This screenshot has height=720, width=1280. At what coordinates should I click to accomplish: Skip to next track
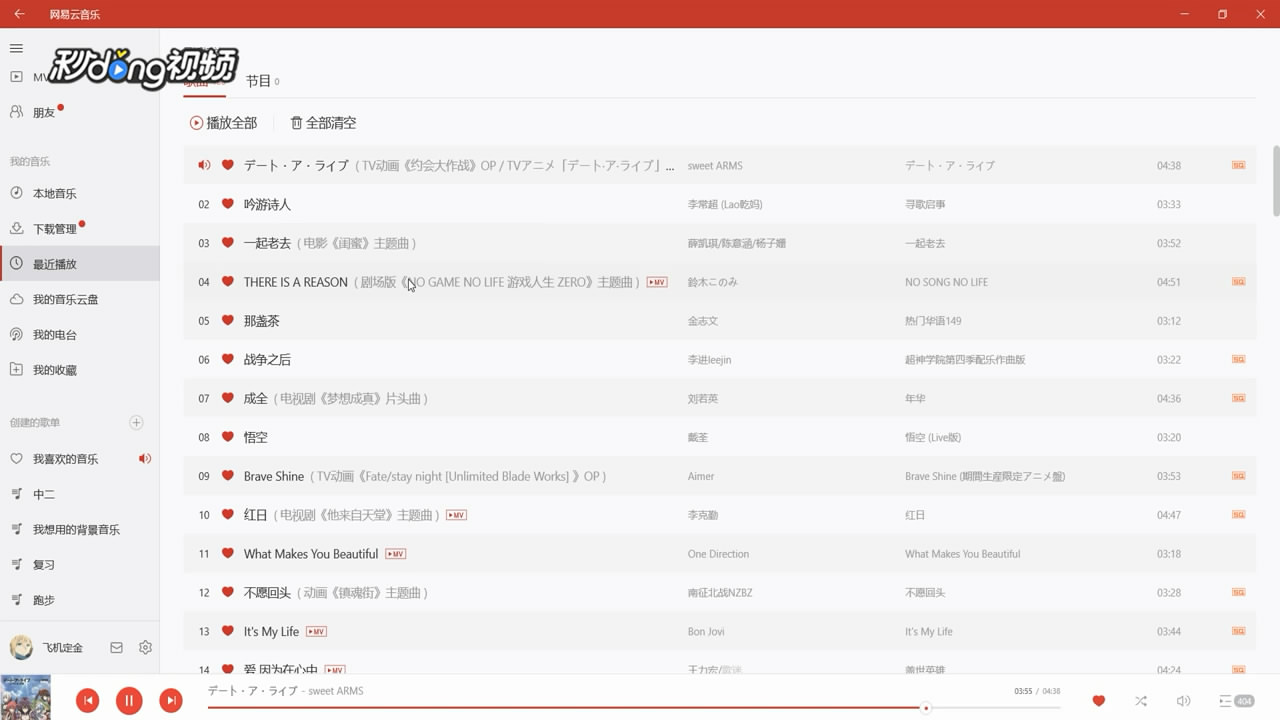(x=171, y=701)
